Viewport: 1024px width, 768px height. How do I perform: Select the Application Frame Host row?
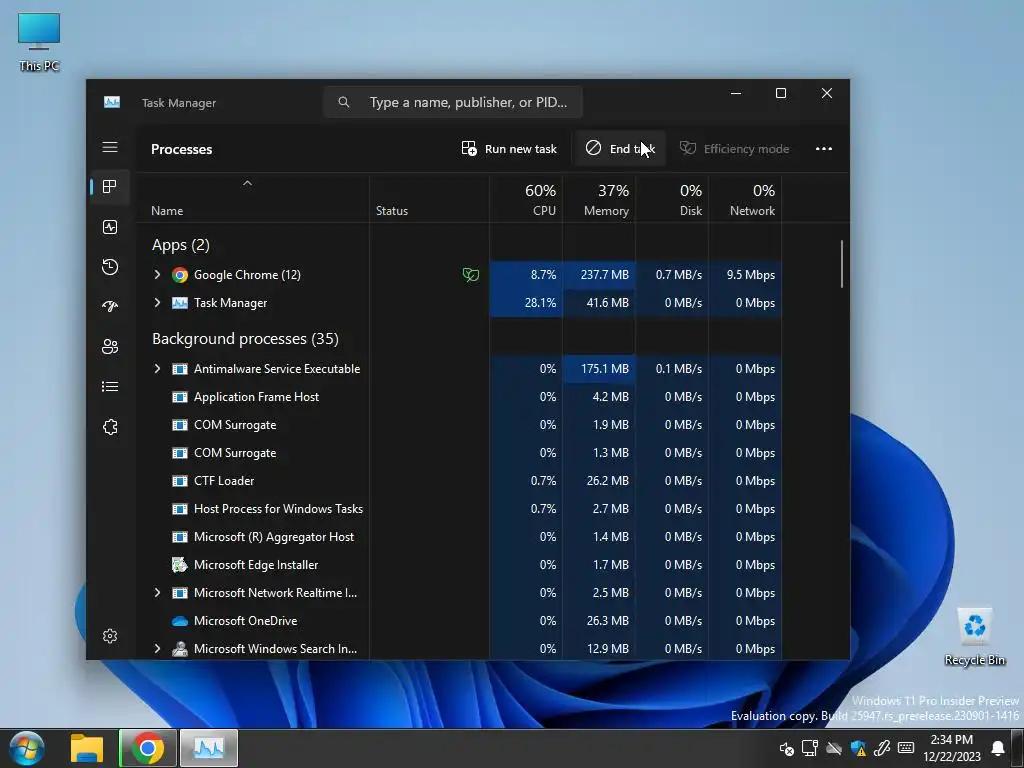click(x=458, y=397)
